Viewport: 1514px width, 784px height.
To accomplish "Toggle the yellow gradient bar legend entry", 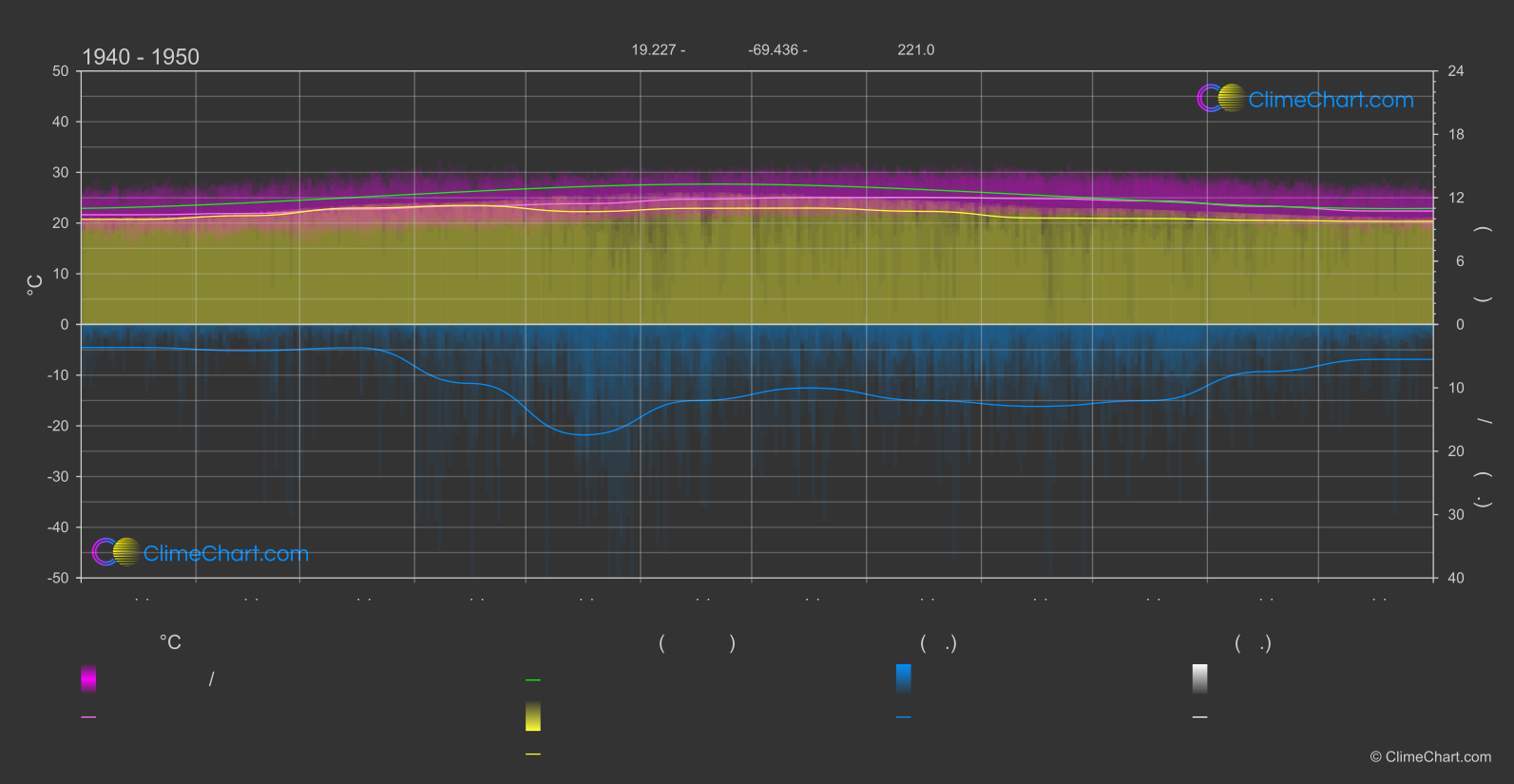I will click(x=533, y=717).
